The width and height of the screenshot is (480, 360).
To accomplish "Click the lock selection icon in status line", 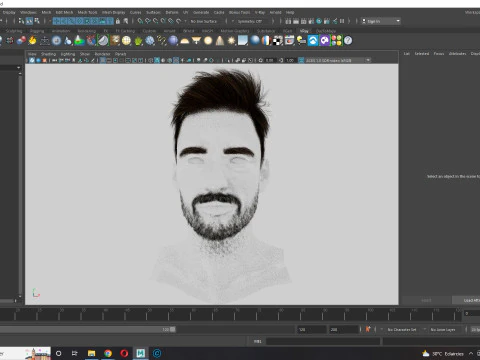I will click(118, 21).
